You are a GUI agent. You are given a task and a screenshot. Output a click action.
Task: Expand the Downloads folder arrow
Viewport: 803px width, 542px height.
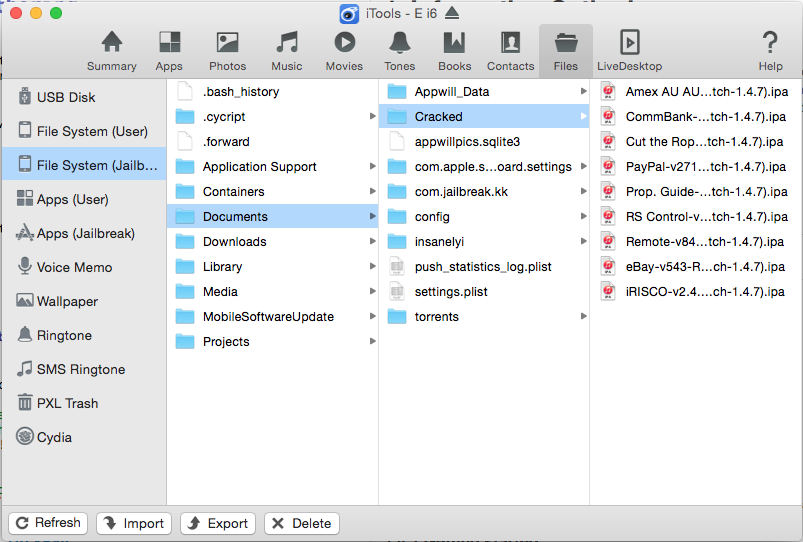click(373, 241)
